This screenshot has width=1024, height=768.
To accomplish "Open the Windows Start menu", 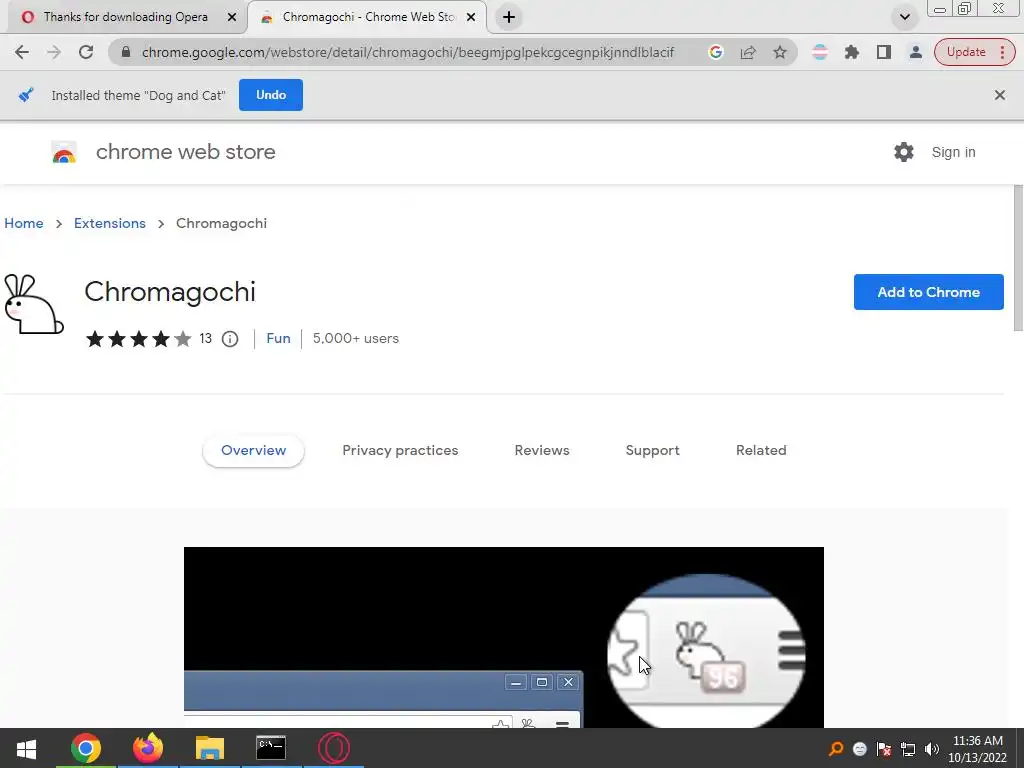I will coord(26,748).
